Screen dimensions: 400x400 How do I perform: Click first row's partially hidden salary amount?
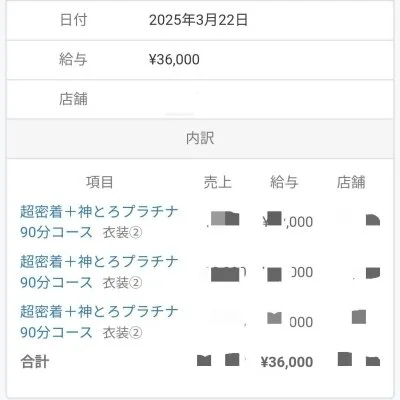288,221
